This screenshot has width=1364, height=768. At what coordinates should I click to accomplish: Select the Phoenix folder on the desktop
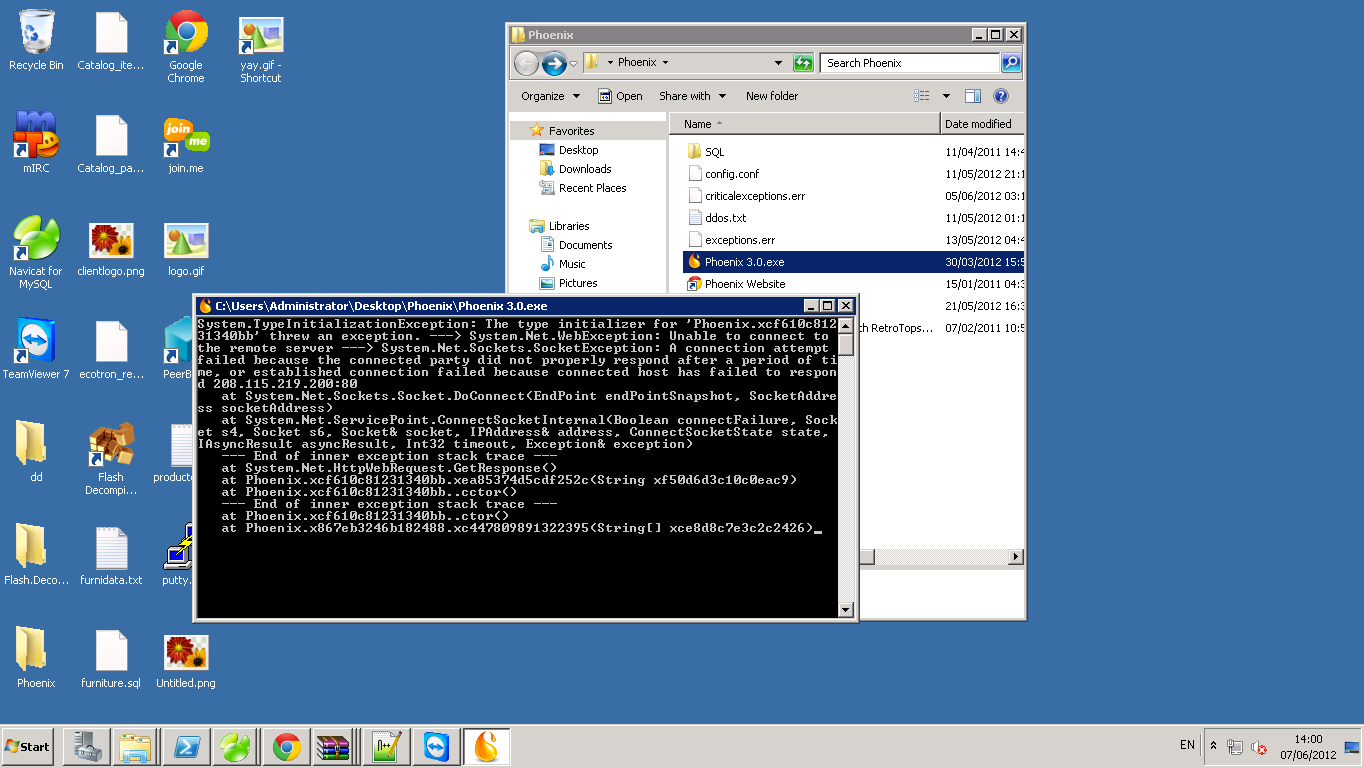coord(36,659)
